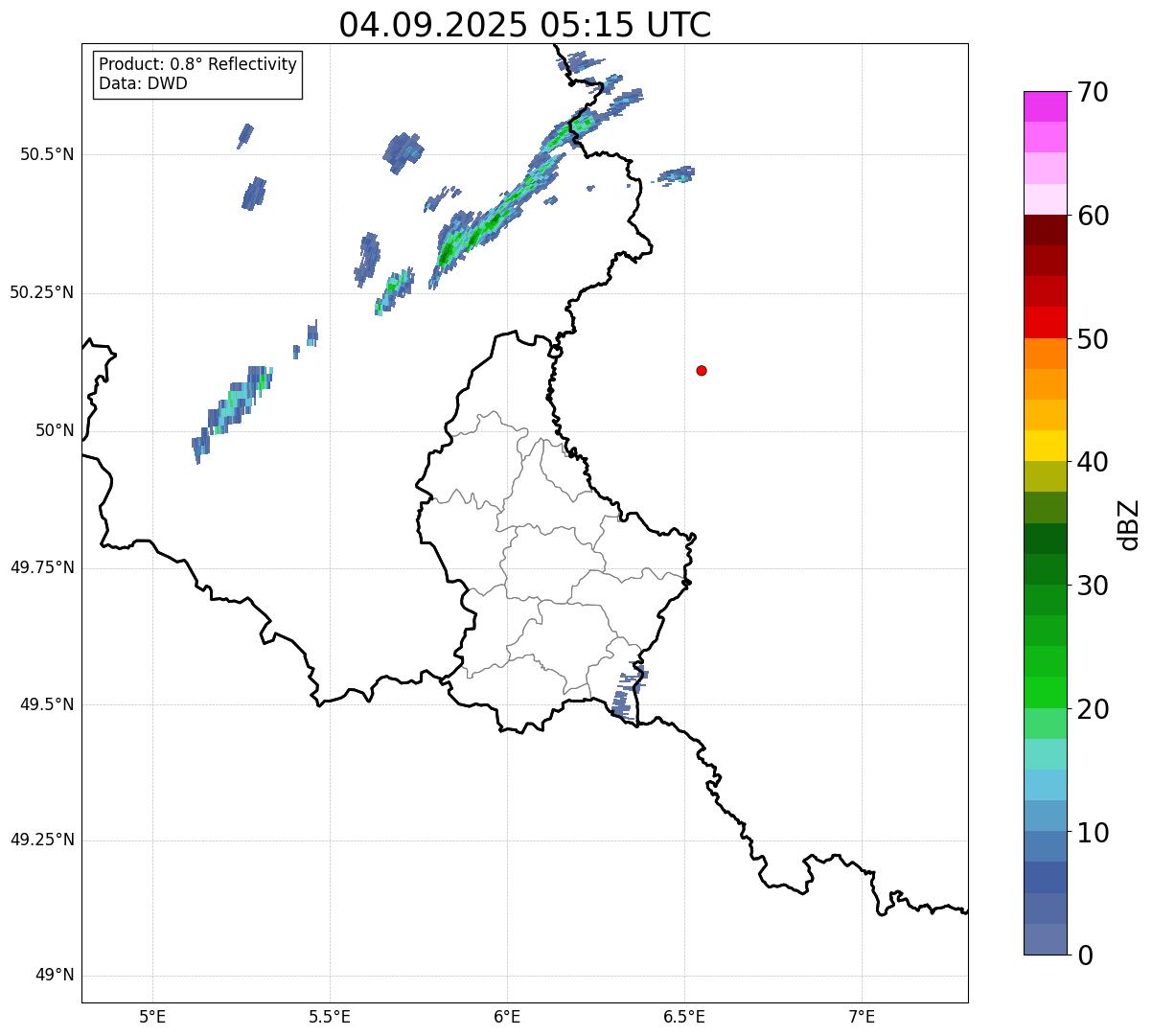The height and width of the screenshot is (1036, 1152).
Task: Click the colorbar tick label 20
Action: [x=1093, y=709]
